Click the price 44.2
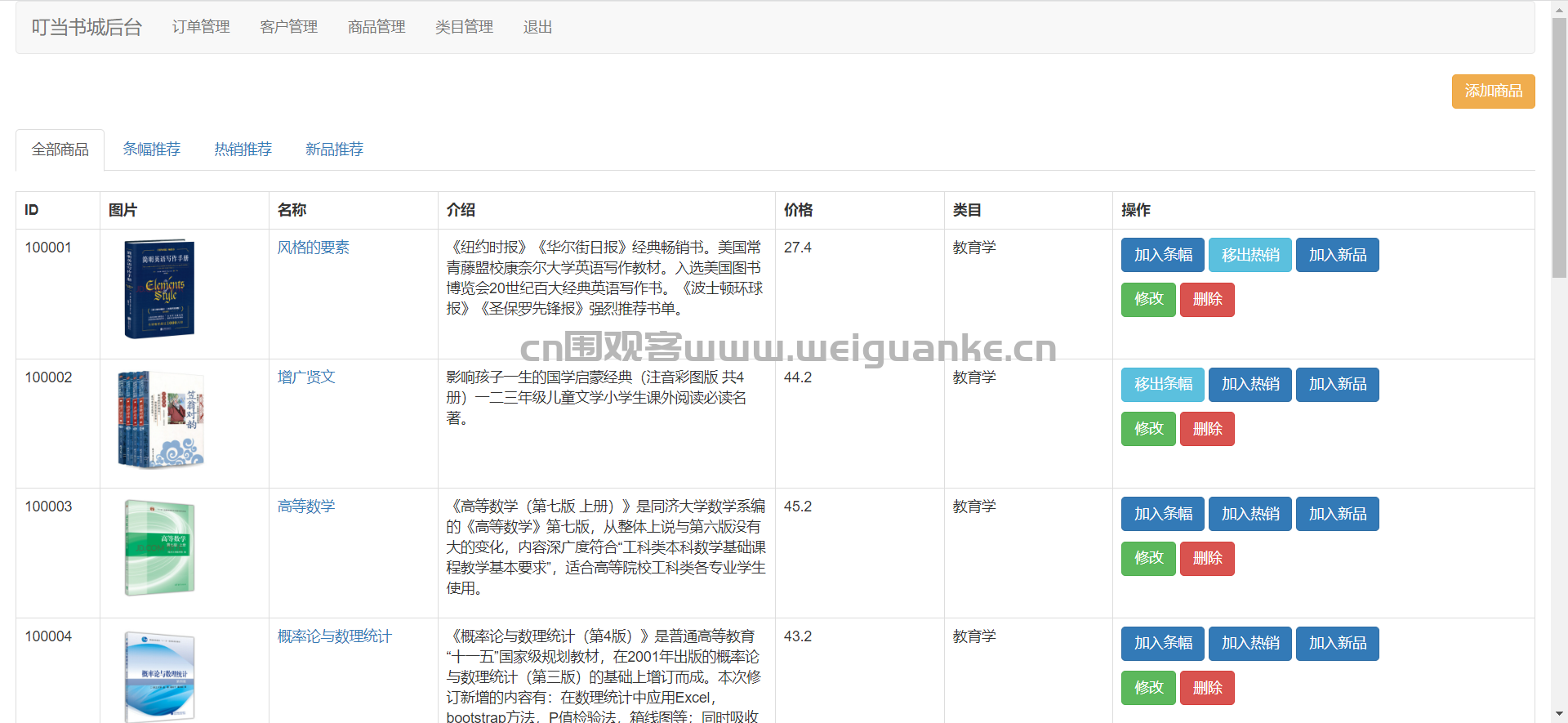The height and width of the screenshot is (723, 1568). pyautogui.click(x=798, y=377)
